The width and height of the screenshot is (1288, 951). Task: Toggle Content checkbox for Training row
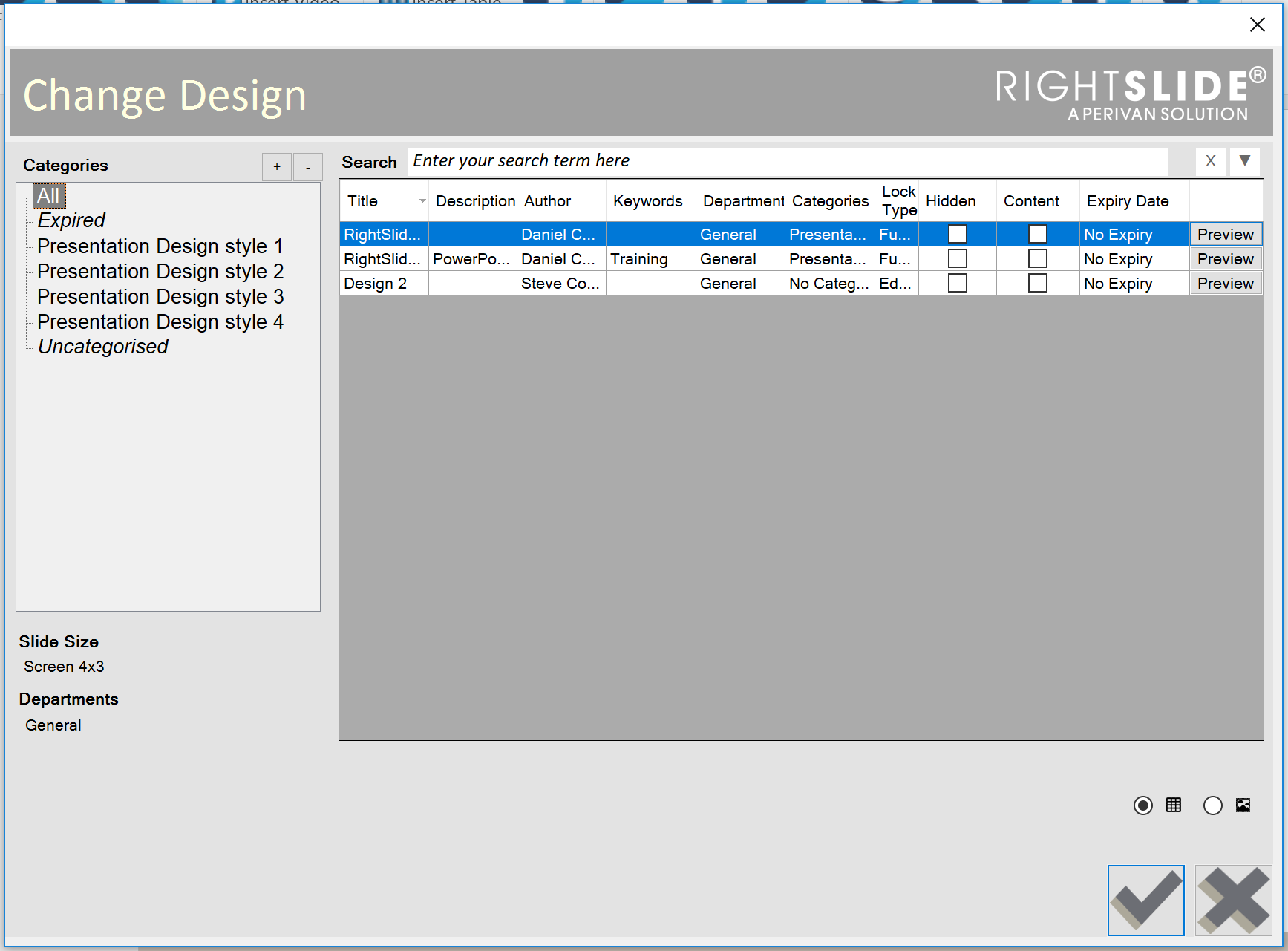1038,258
